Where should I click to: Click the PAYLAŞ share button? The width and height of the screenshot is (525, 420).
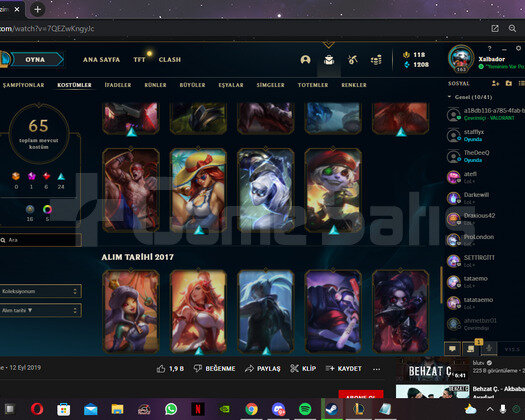263,369
